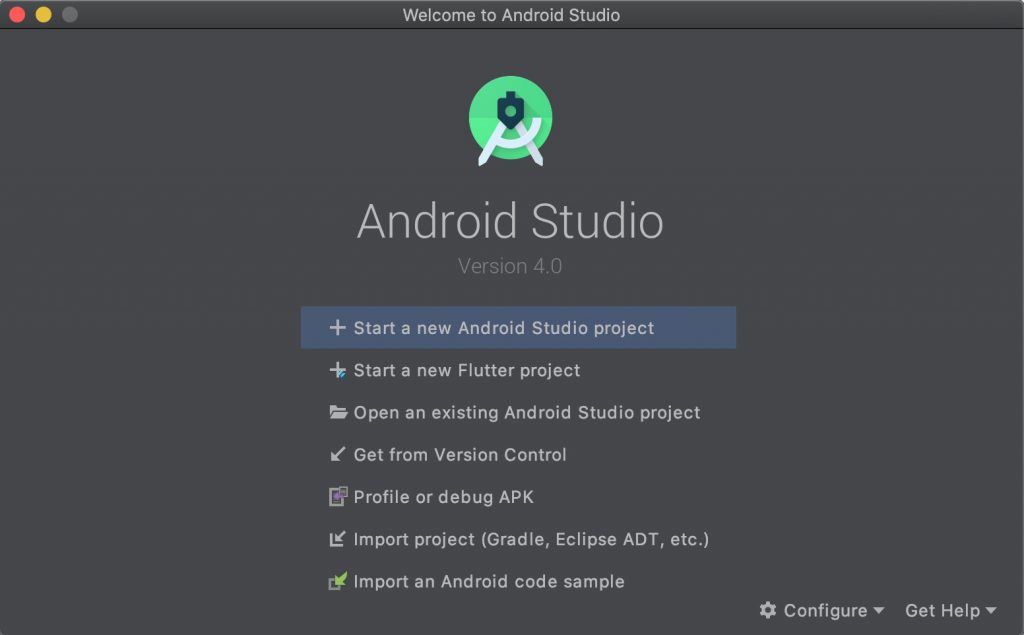The width and height of the screenshot is (1024, 635).
Task: Click the open folder icon
Action: (338, 412)
